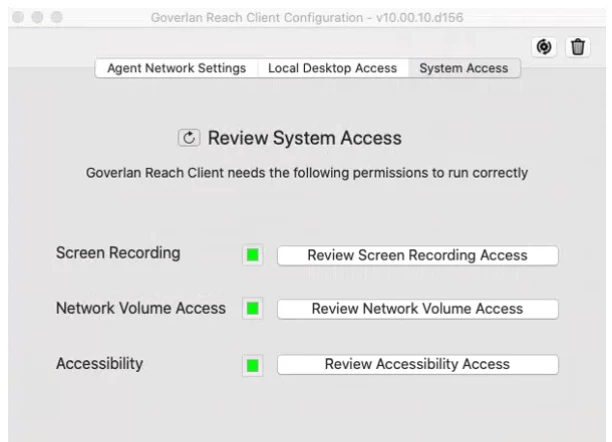Click the Screen Recording label
Image resolution: width=612 pixels, height=442 pixels.
tap(118, 253)
